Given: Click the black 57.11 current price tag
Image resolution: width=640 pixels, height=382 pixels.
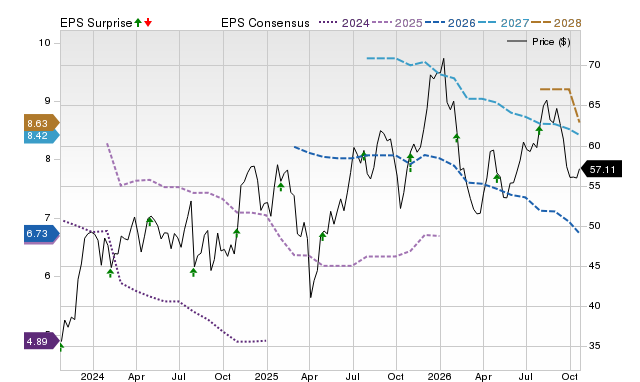Looking at the screenshot, I should tap(601, 169).
